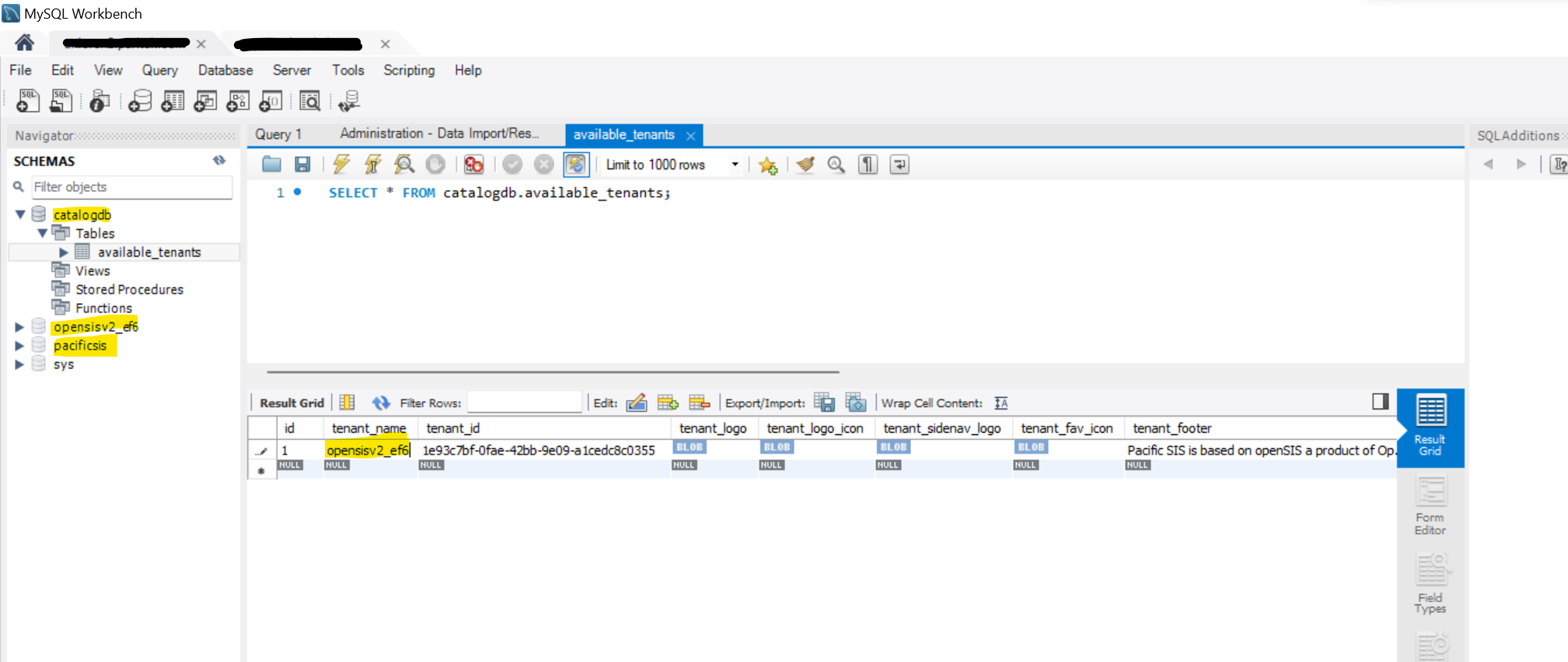Click the refresh icon in result grid toolbar
This screenshot has height=662, width=1568.
[x=380, y=402]
